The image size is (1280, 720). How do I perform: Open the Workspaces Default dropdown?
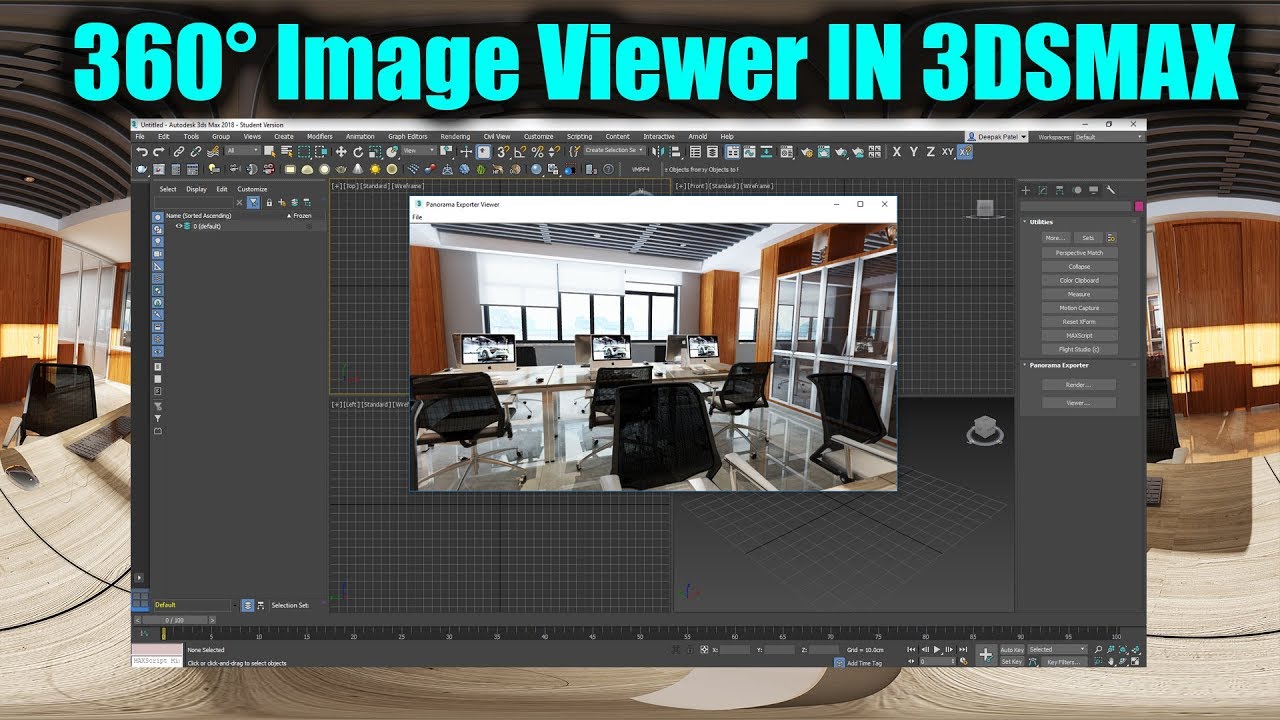click(x=1107, y=136)
